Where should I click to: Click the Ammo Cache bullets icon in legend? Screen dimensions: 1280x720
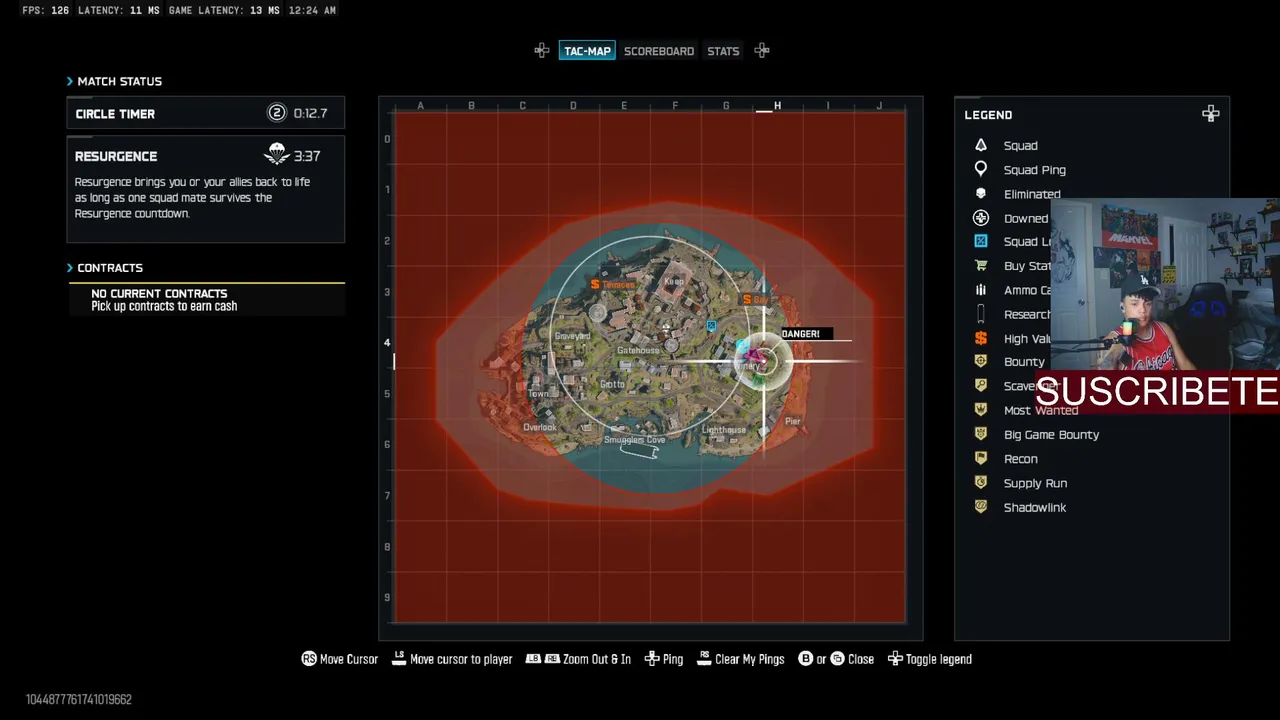point(981,290)
